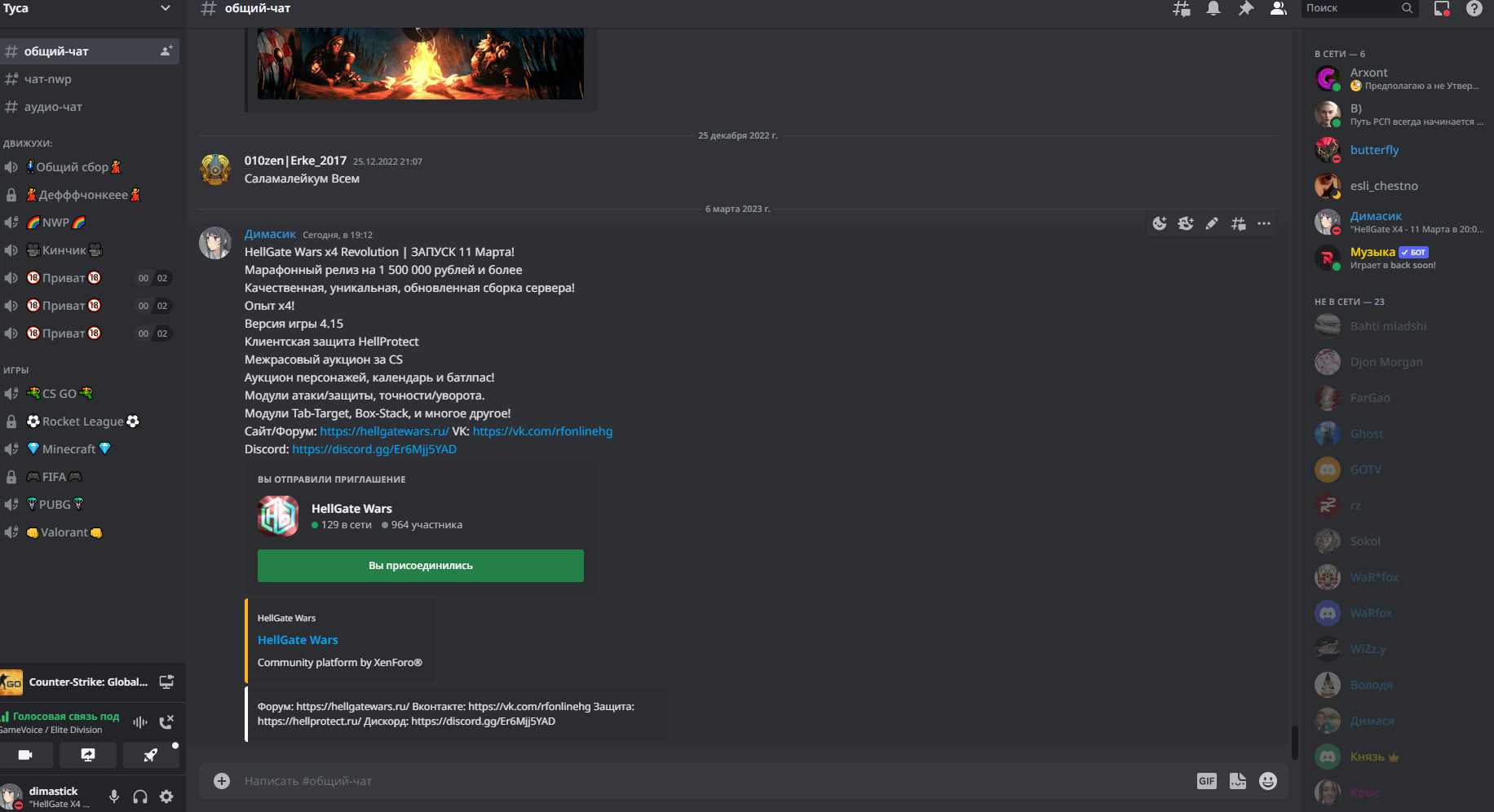Join the PUBG voice channel

(90, 505)
